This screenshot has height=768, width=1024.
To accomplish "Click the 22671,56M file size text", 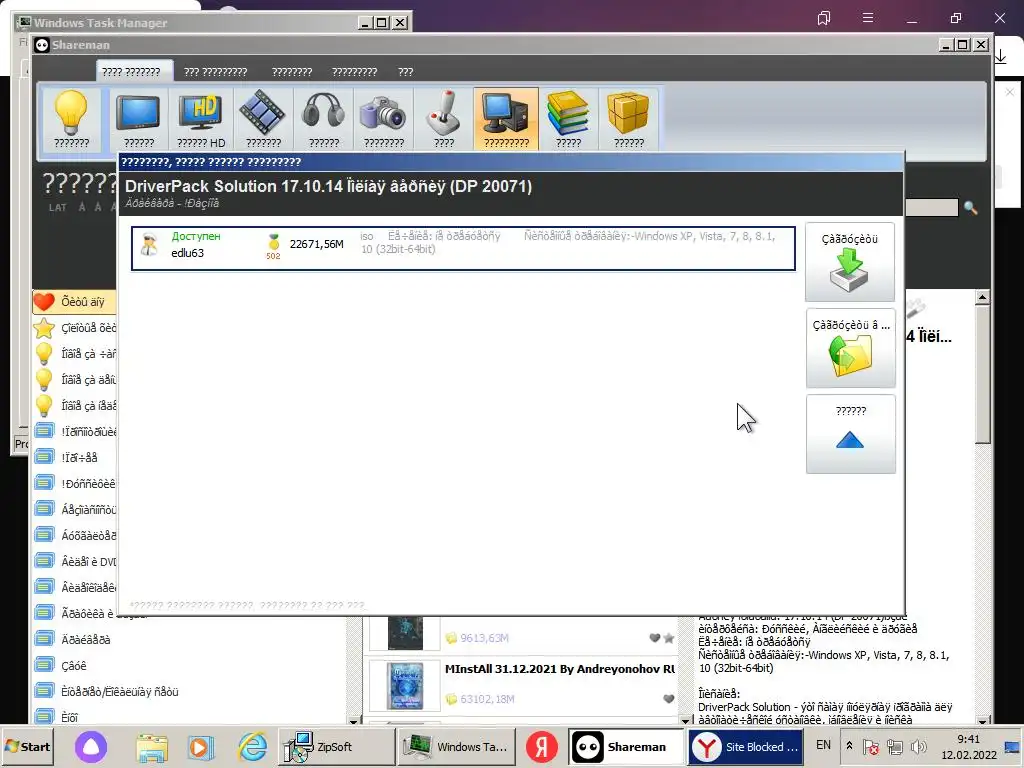I will tap(317, 244).
